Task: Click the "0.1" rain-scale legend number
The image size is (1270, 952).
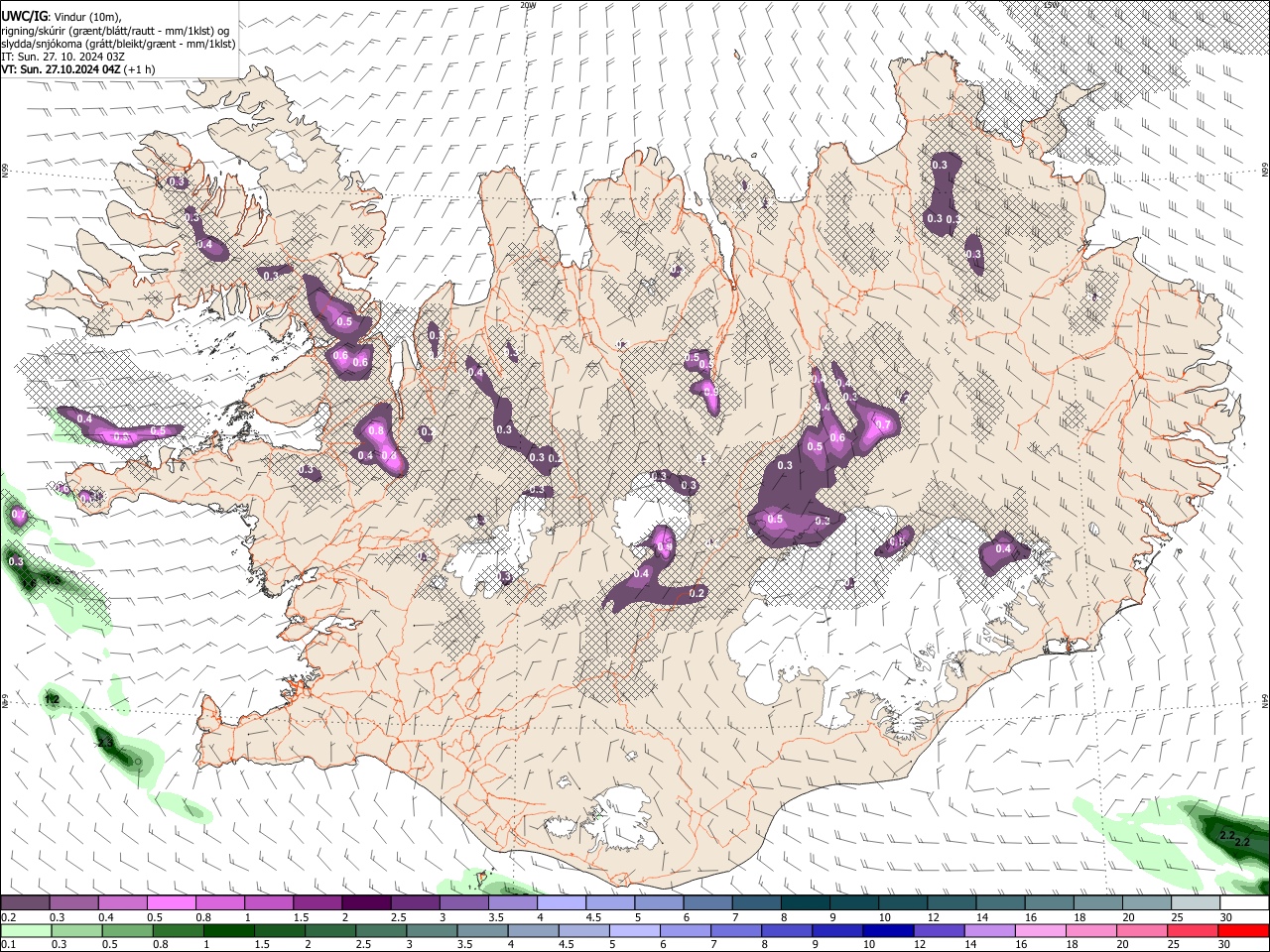Action: tap(8, 944)
